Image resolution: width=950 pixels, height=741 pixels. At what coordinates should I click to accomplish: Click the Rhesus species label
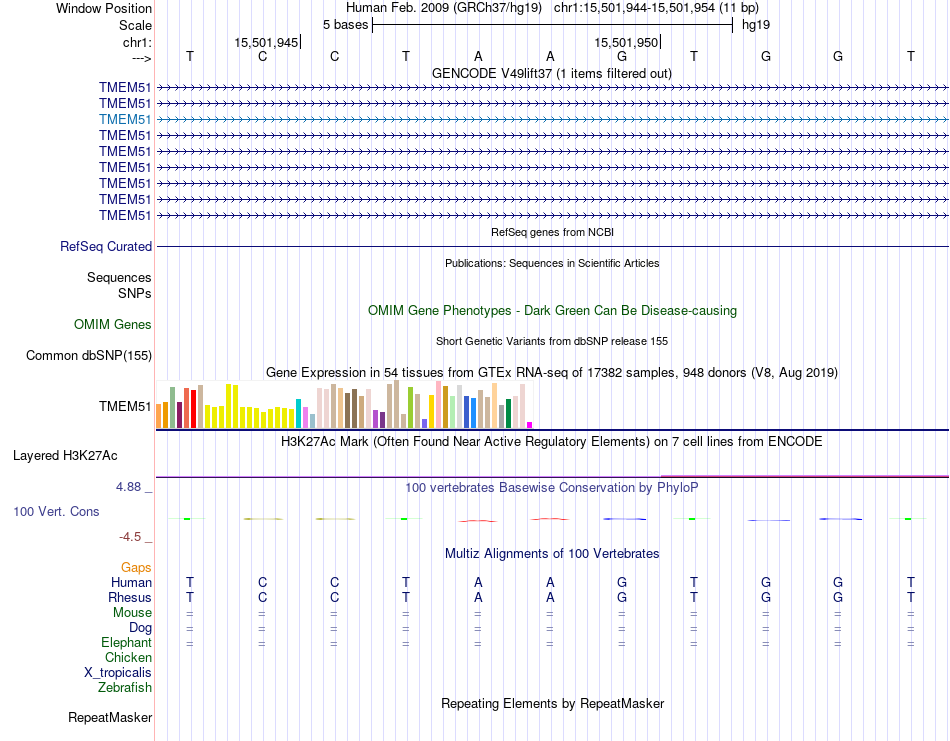tap(130, 597)
